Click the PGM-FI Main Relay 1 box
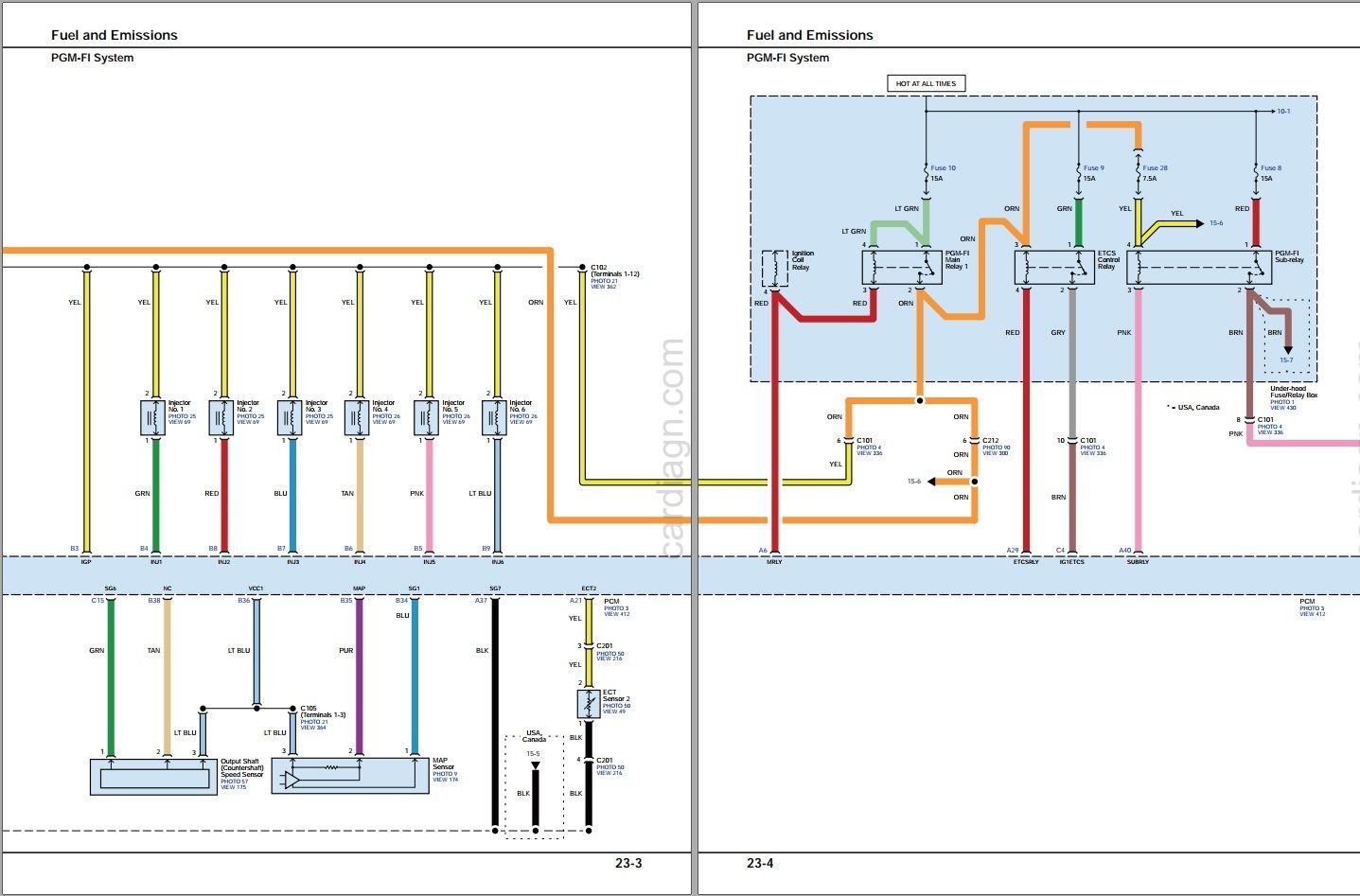 [901, 268]
